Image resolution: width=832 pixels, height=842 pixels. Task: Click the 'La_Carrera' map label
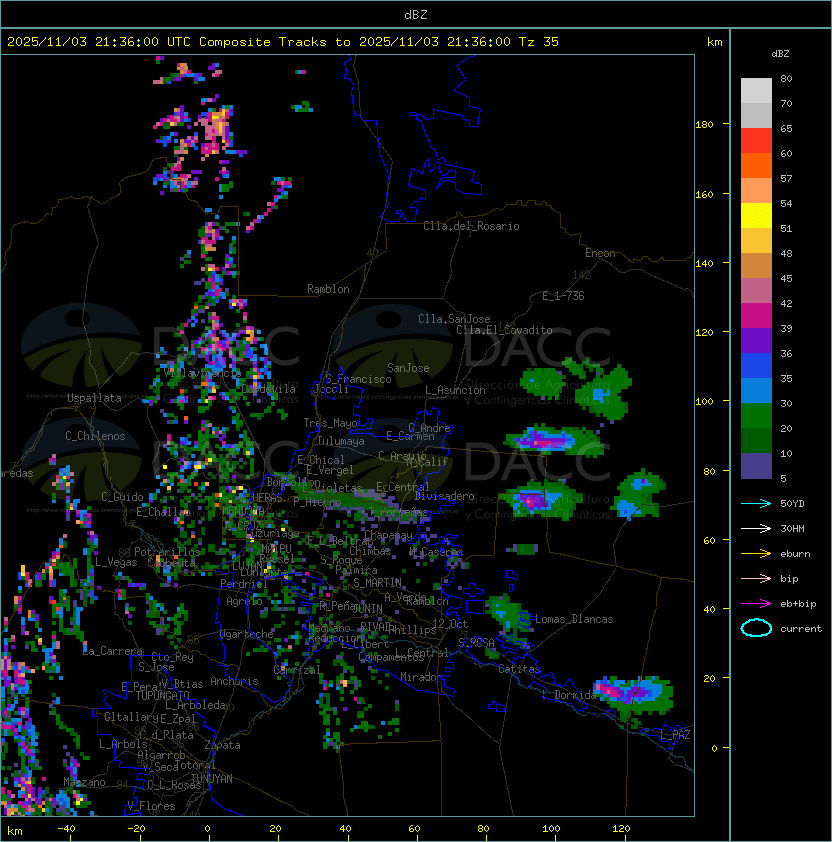(113, 651)
